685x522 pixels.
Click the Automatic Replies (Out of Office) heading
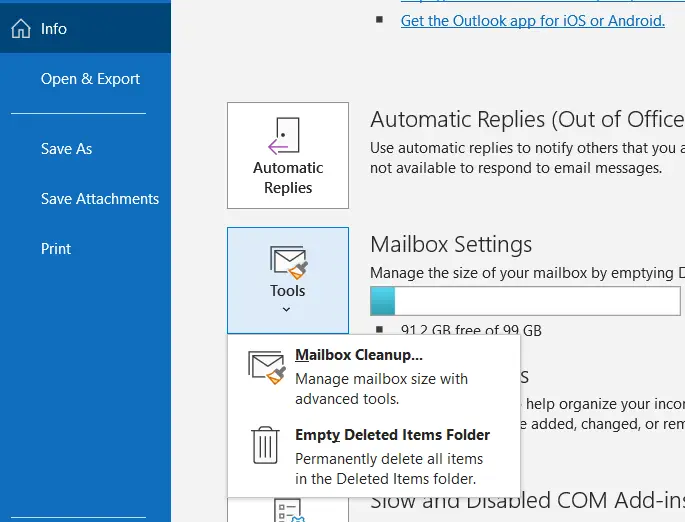click(x=527, y=119)
